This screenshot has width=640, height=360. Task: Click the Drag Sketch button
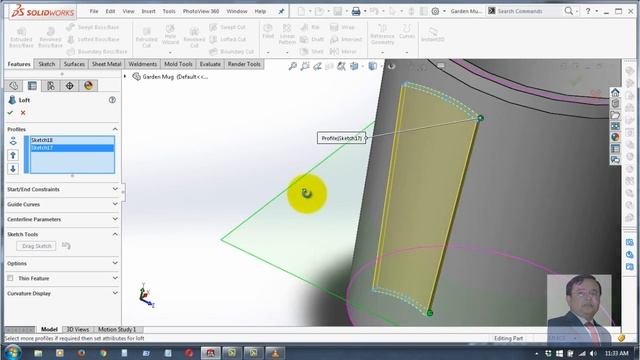click(36, 246)
